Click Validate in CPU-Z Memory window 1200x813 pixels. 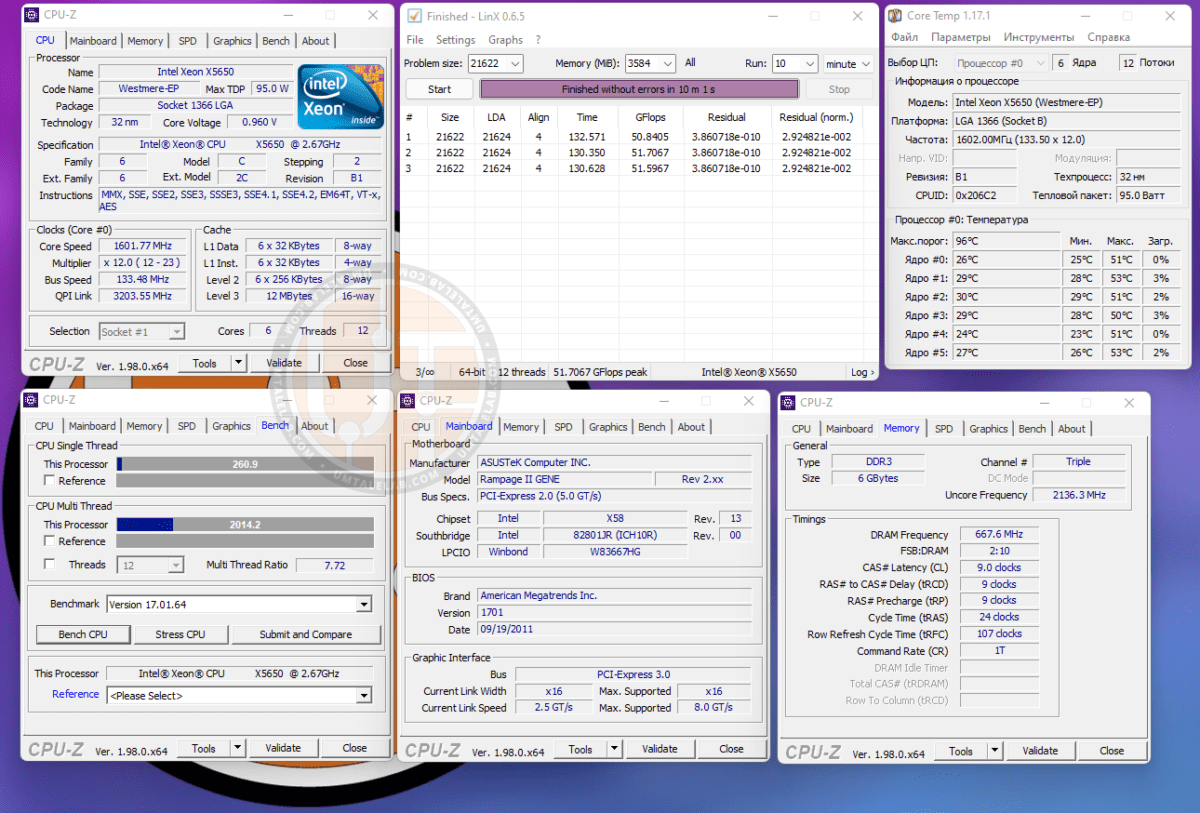pos(1040,751)
